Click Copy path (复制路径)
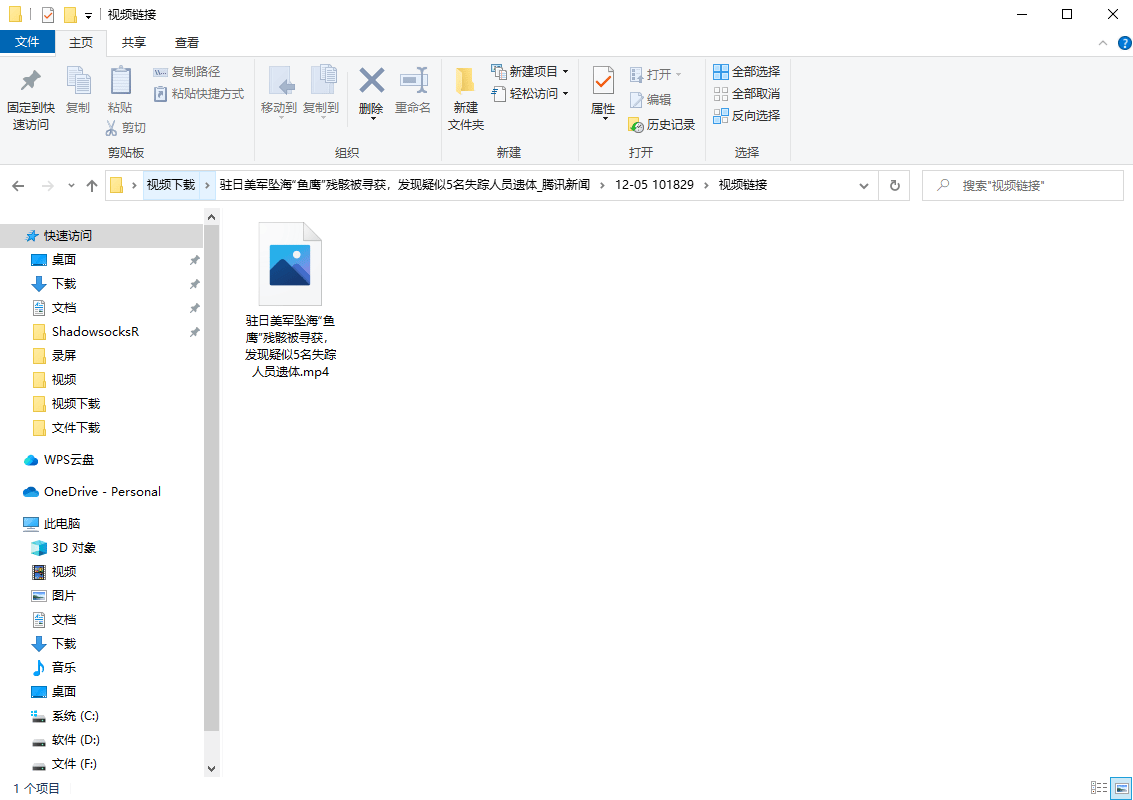 click(186, 72)
